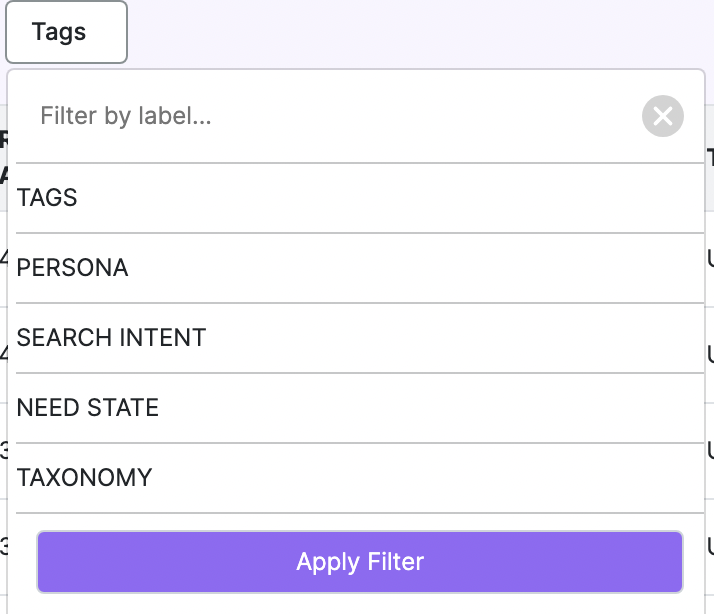Screen dimensions: 714x614
Task: Expand the TAXONOMY category
Action: (360, 478)
